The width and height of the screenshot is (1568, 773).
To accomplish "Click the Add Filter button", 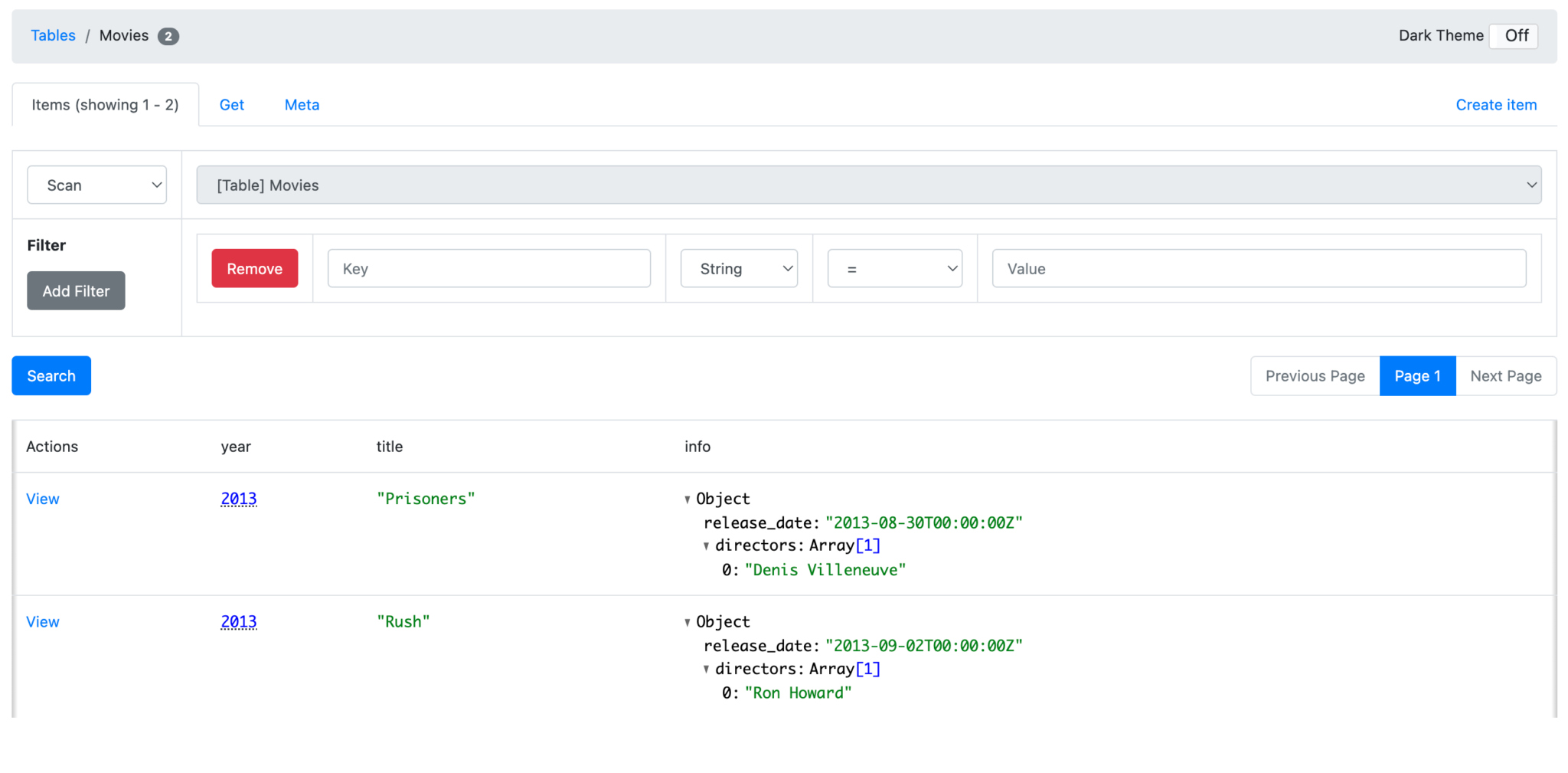I will click(76, 290).
